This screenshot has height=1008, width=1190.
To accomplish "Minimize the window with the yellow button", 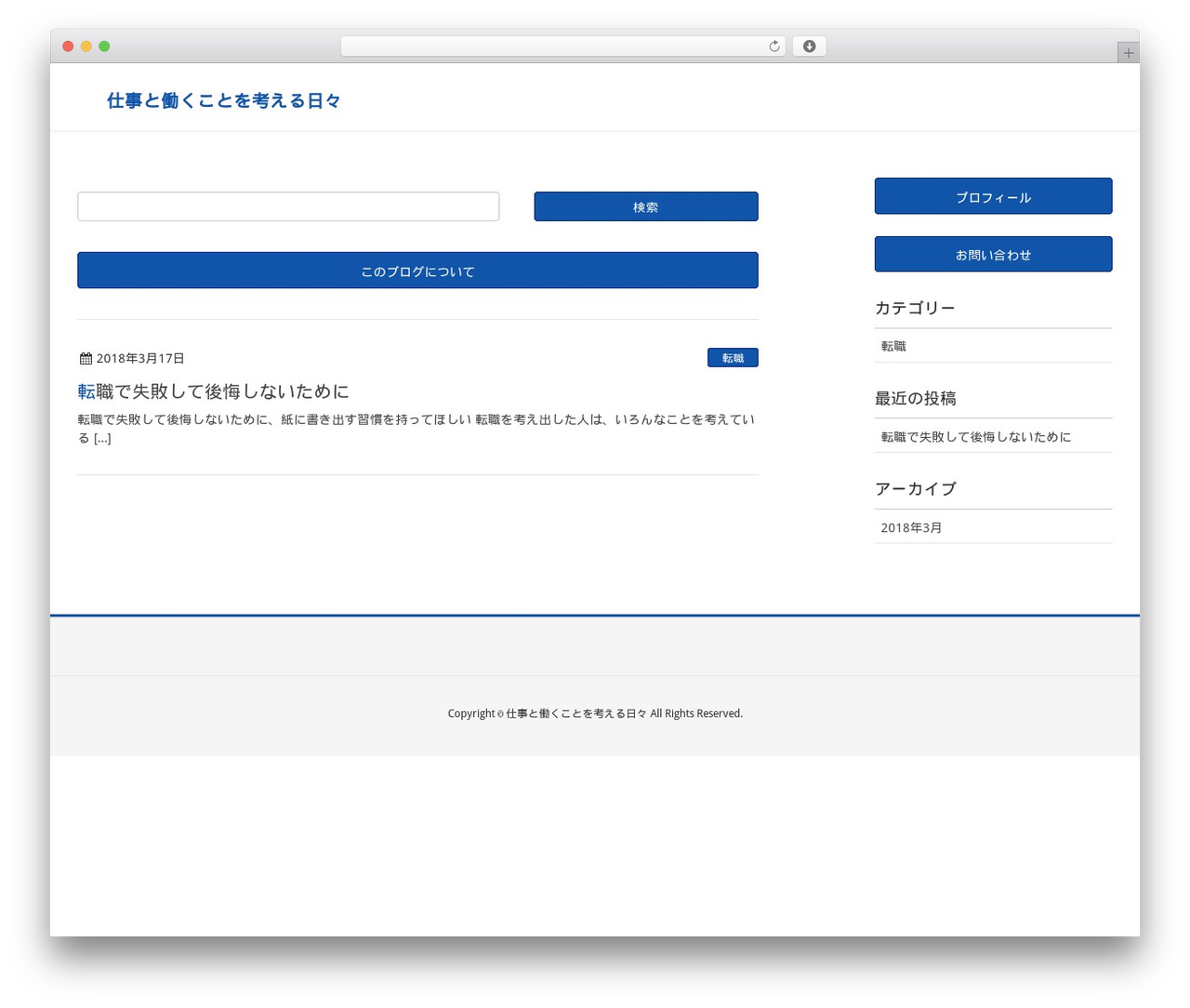I will [86, 46].
